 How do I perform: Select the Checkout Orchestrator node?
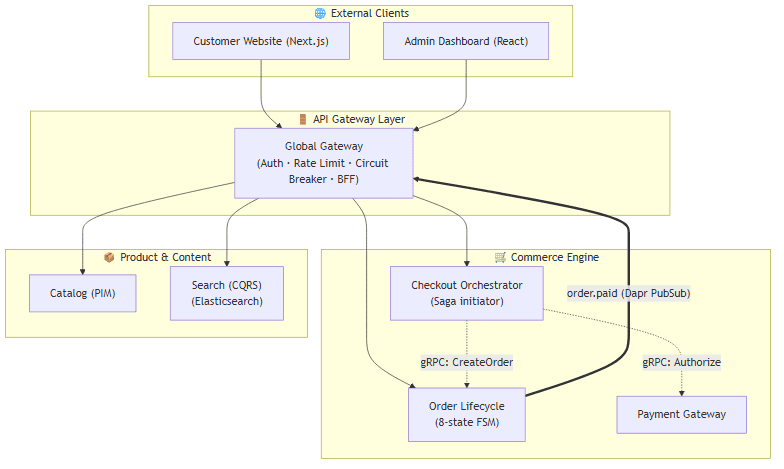pos(467,293)
